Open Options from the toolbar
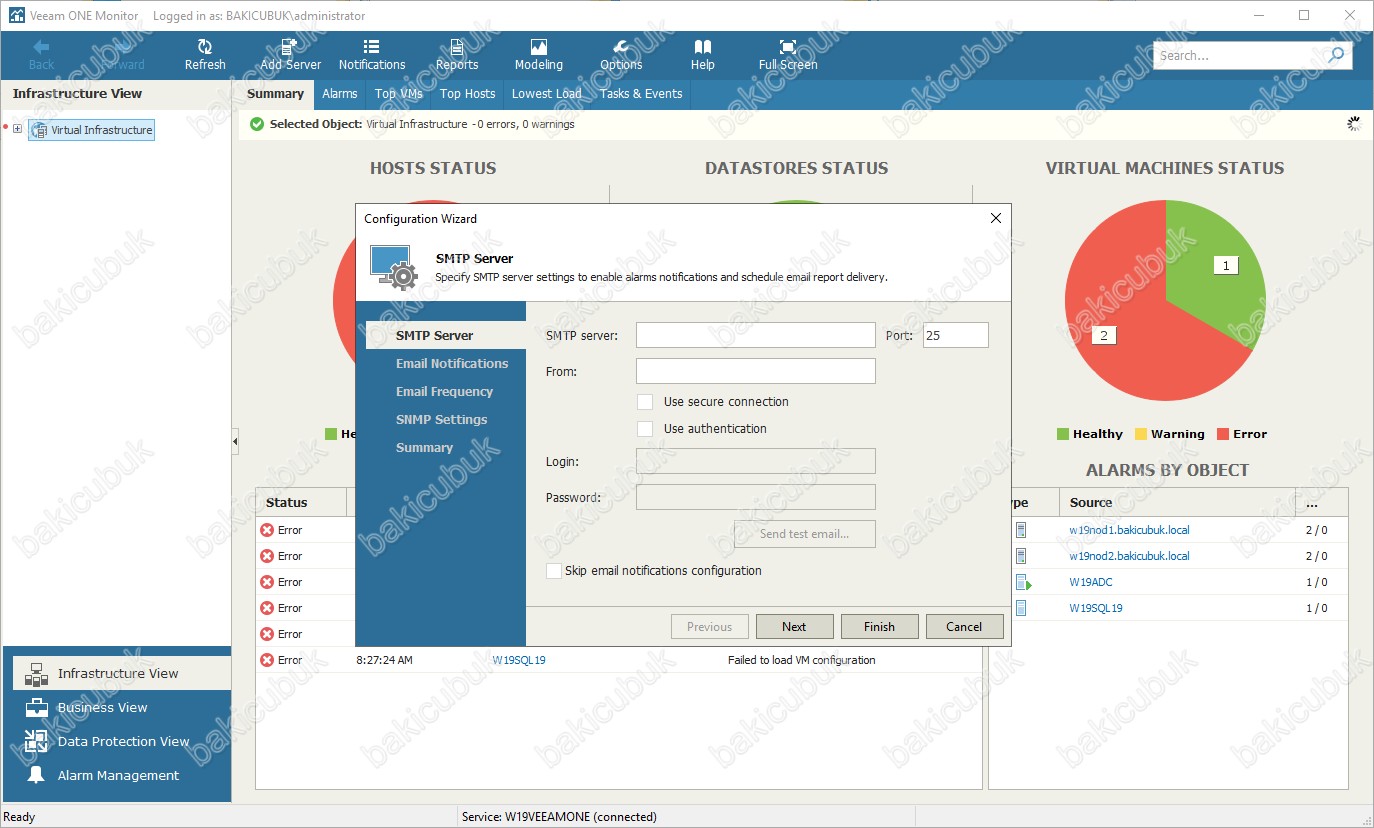1374x828 pixels. (621, 54)
